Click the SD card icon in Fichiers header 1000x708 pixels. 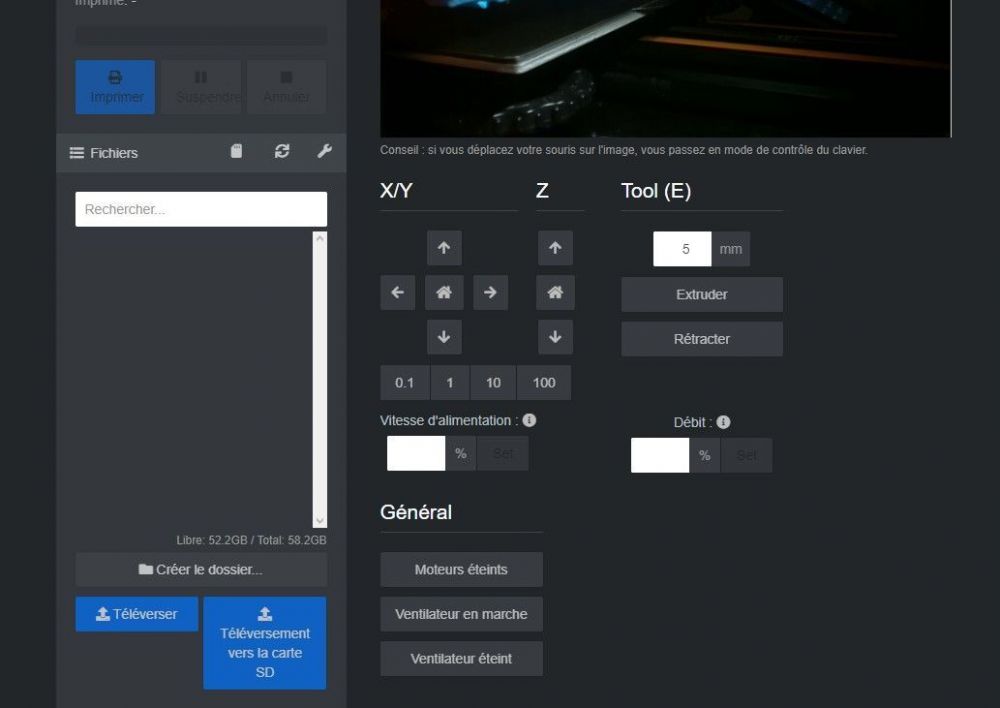pyautogui.click(x=236, y=151)
